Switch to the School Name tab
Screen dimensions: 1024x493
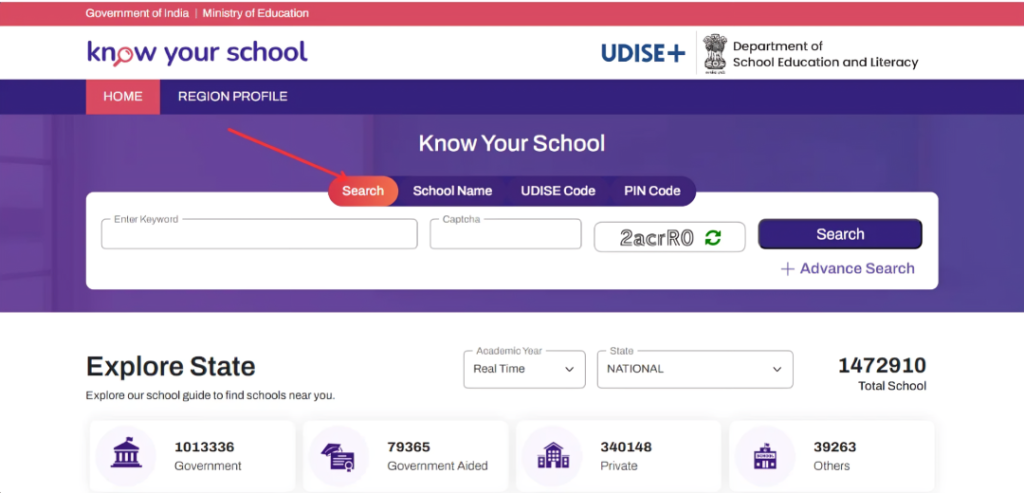(x=453, y=191)
